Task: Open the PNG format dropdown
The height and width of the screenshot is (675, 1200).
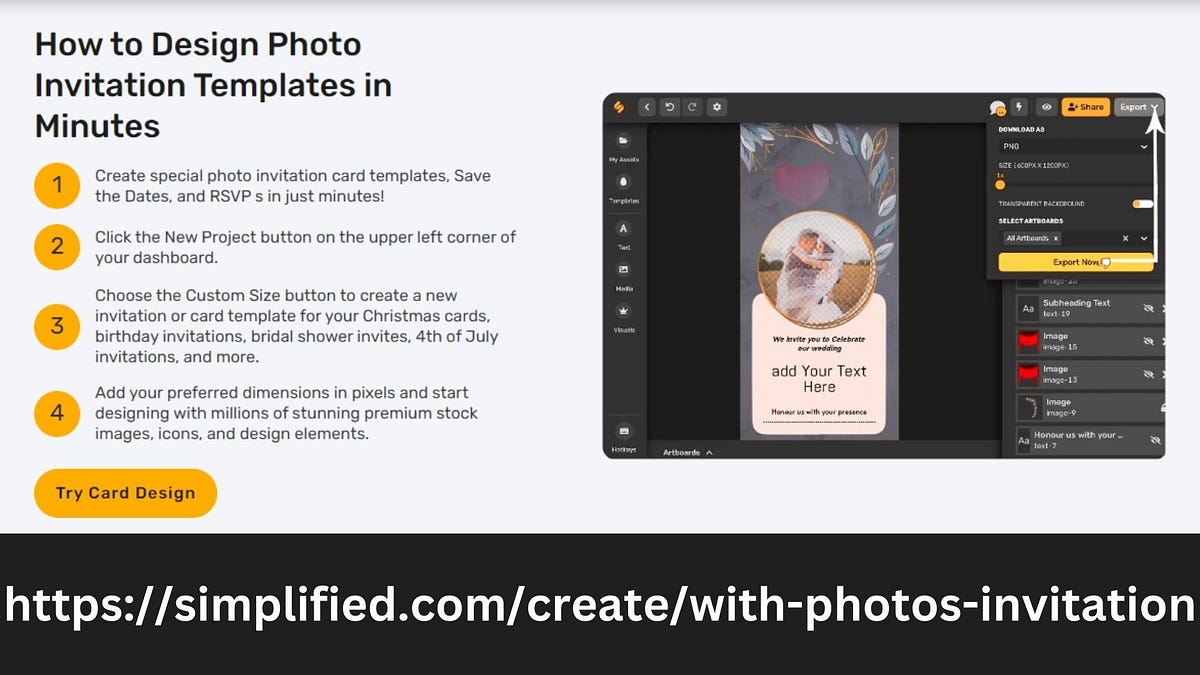Action: 1075,146
